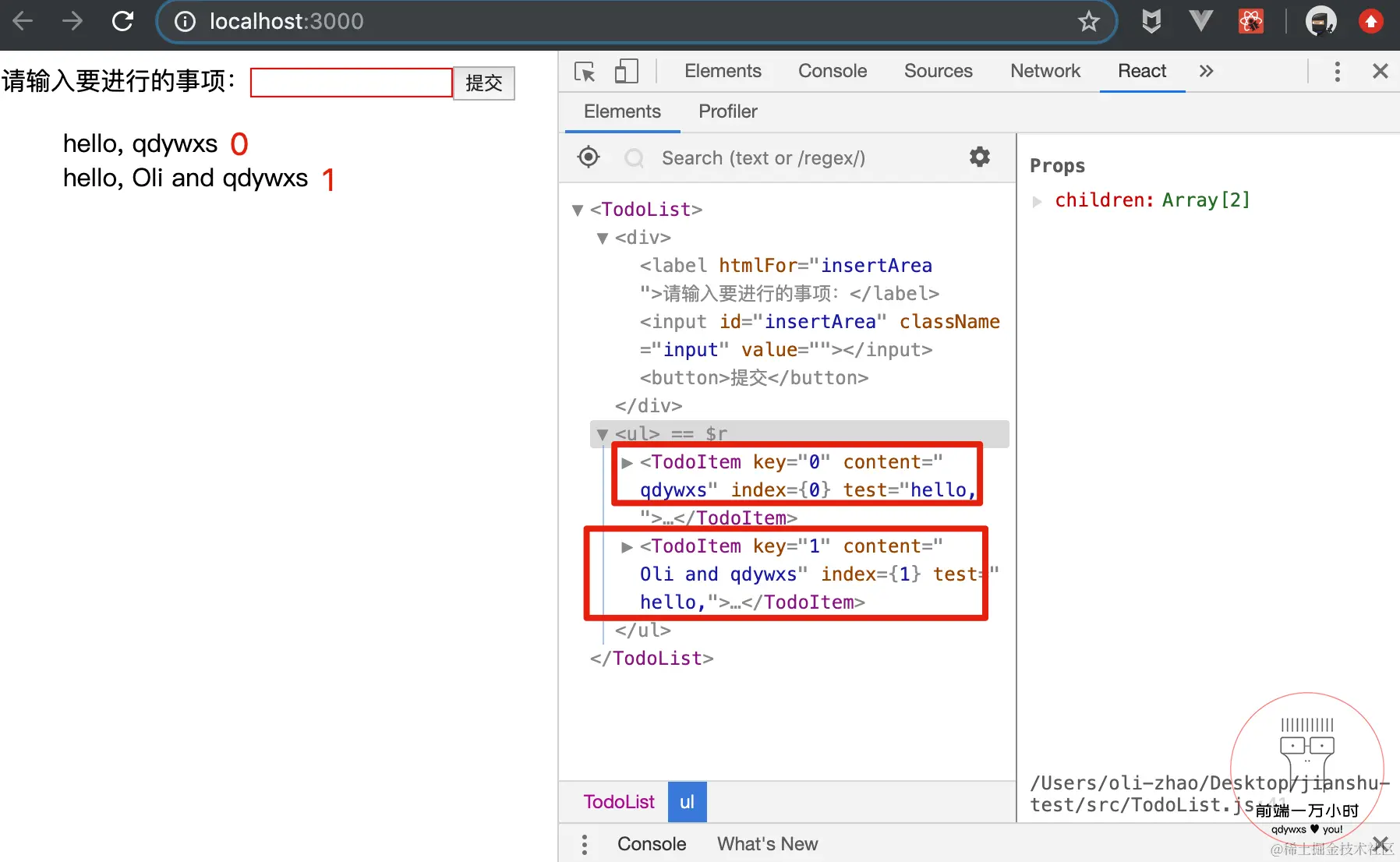
Task: Expand the TodoItem with key 1
Action: (628, 547)
